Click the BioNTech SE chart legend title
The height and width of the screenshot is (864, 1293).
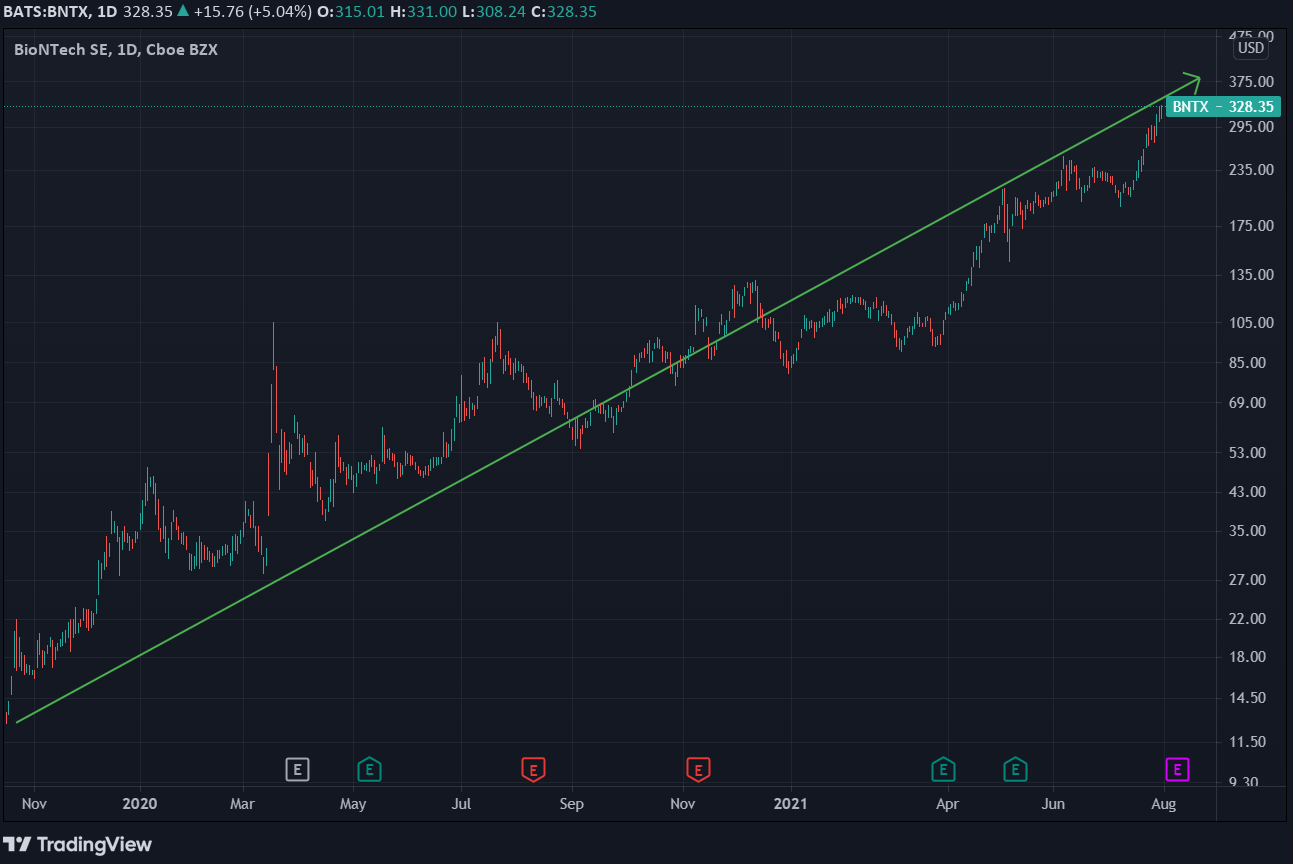116,49
